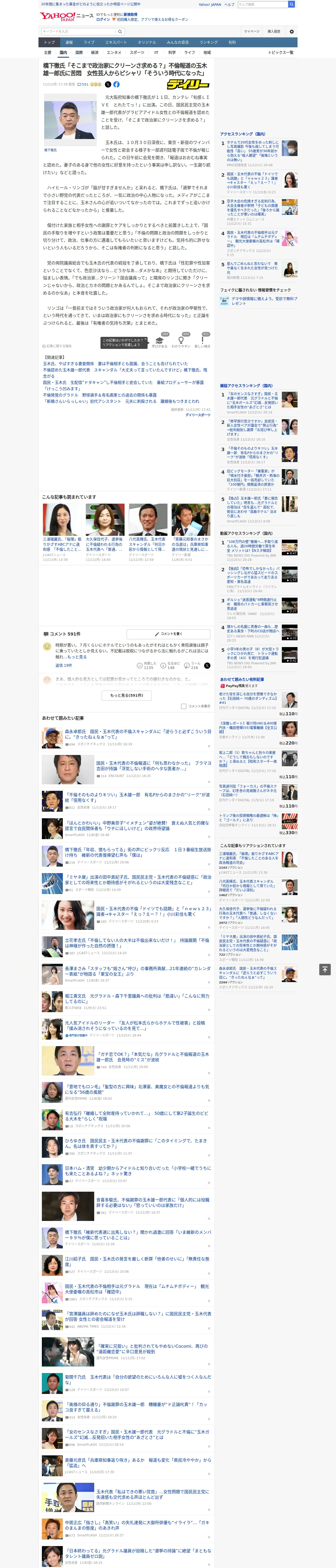Open 大久保佳代子 recommended article thumbnail
336x1568 pixels.
(x=105, y=519)
